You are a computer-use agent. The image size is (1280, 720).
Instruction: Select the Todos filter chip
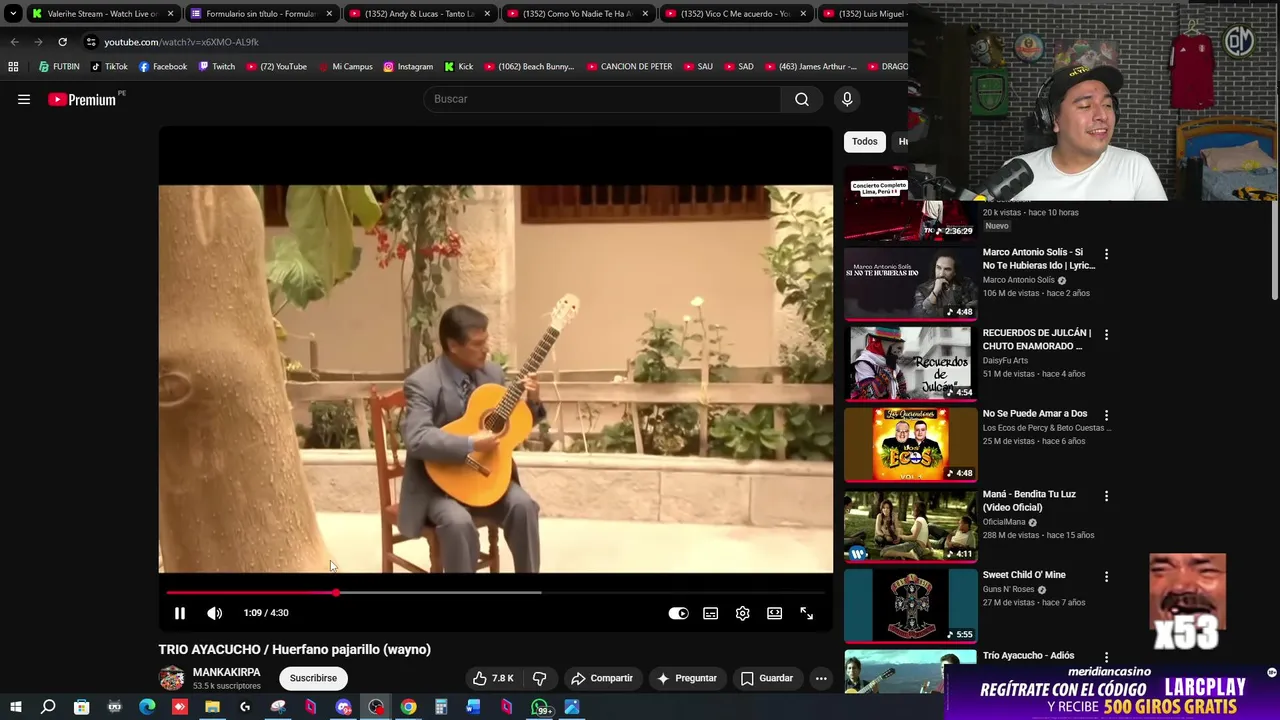[865, 142]
